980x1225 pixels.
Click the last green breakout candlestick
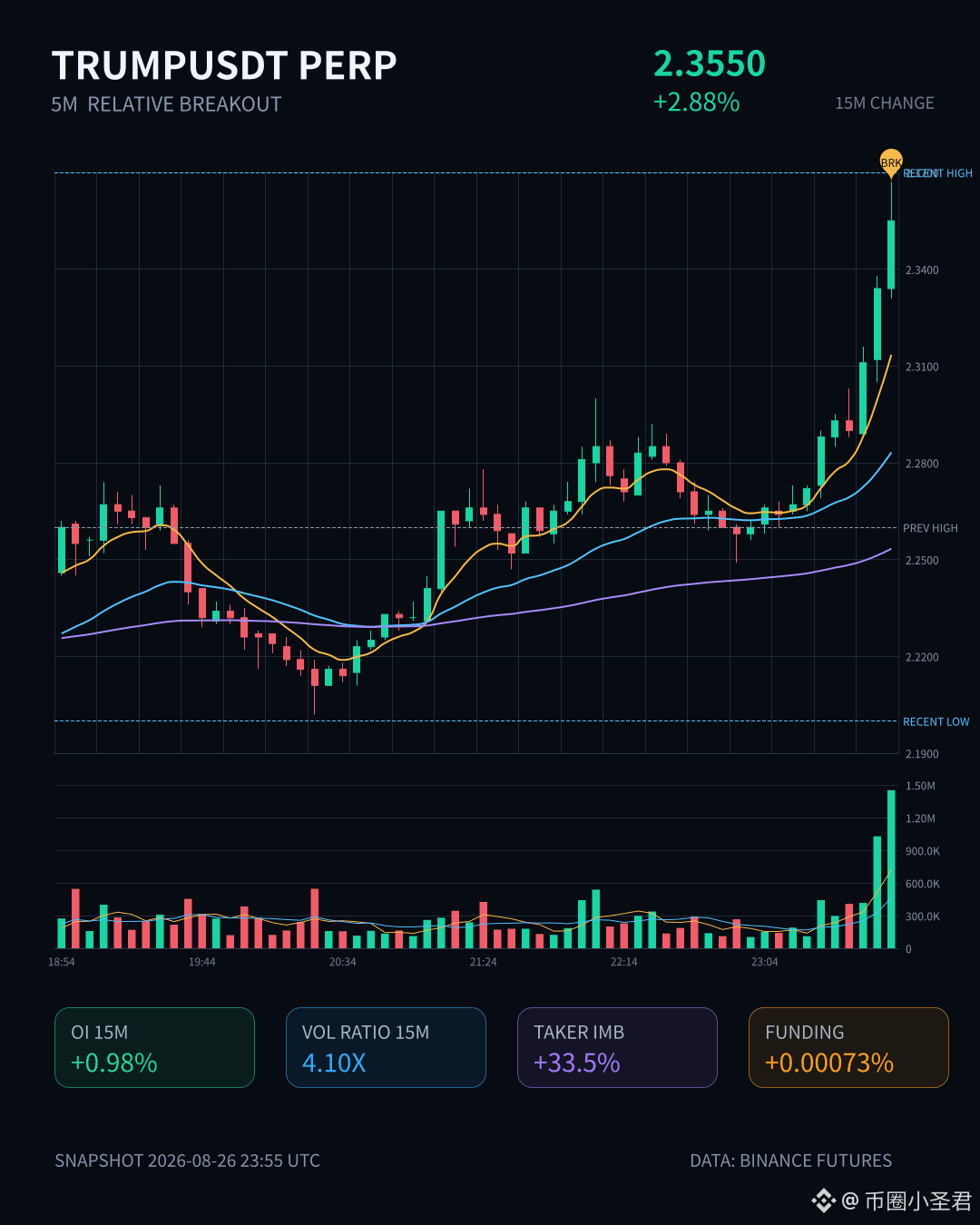click(x=891, y=254)
